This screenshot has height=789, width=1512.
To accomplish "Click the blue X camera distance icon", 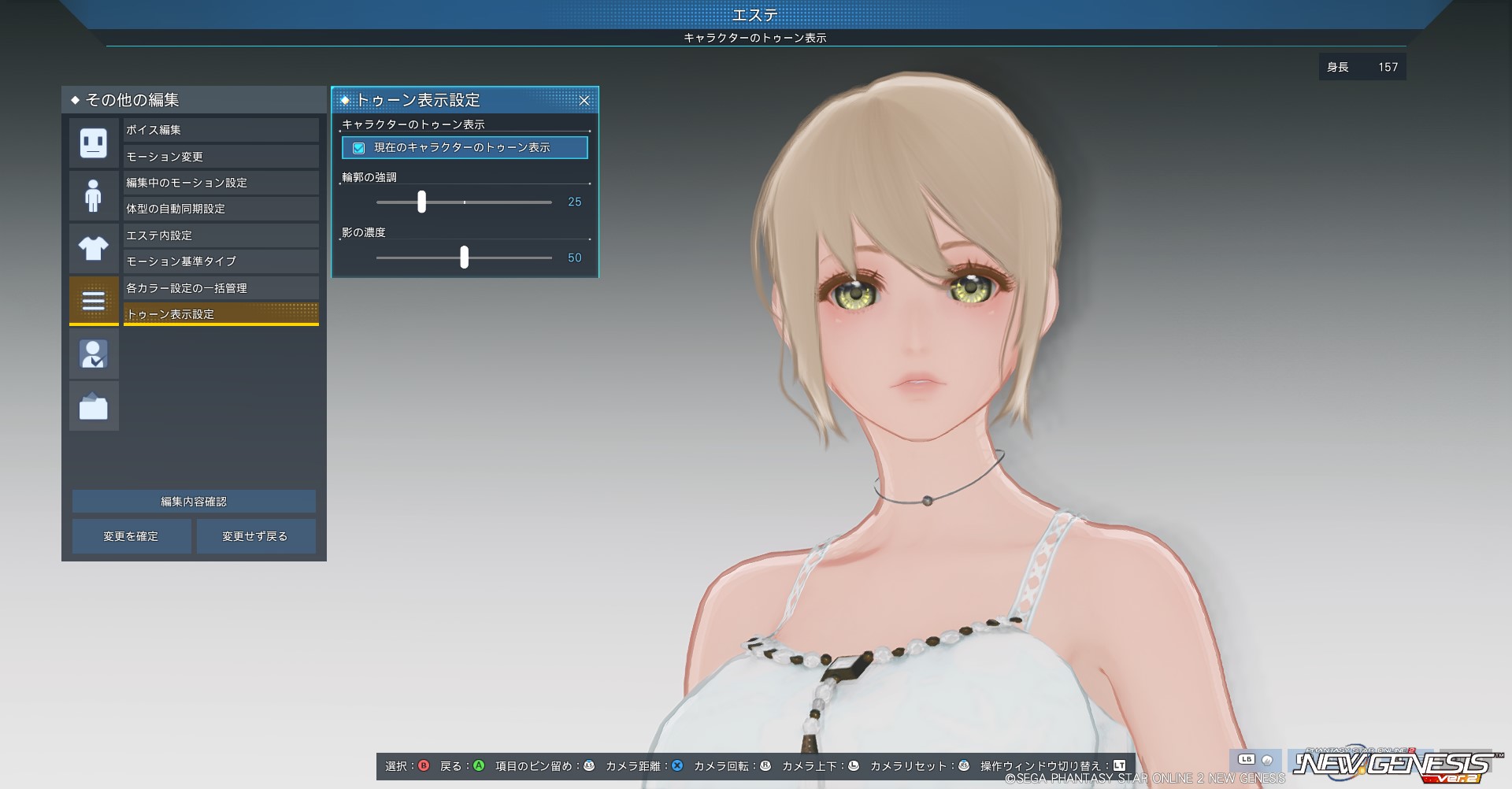I will [677, 765].
